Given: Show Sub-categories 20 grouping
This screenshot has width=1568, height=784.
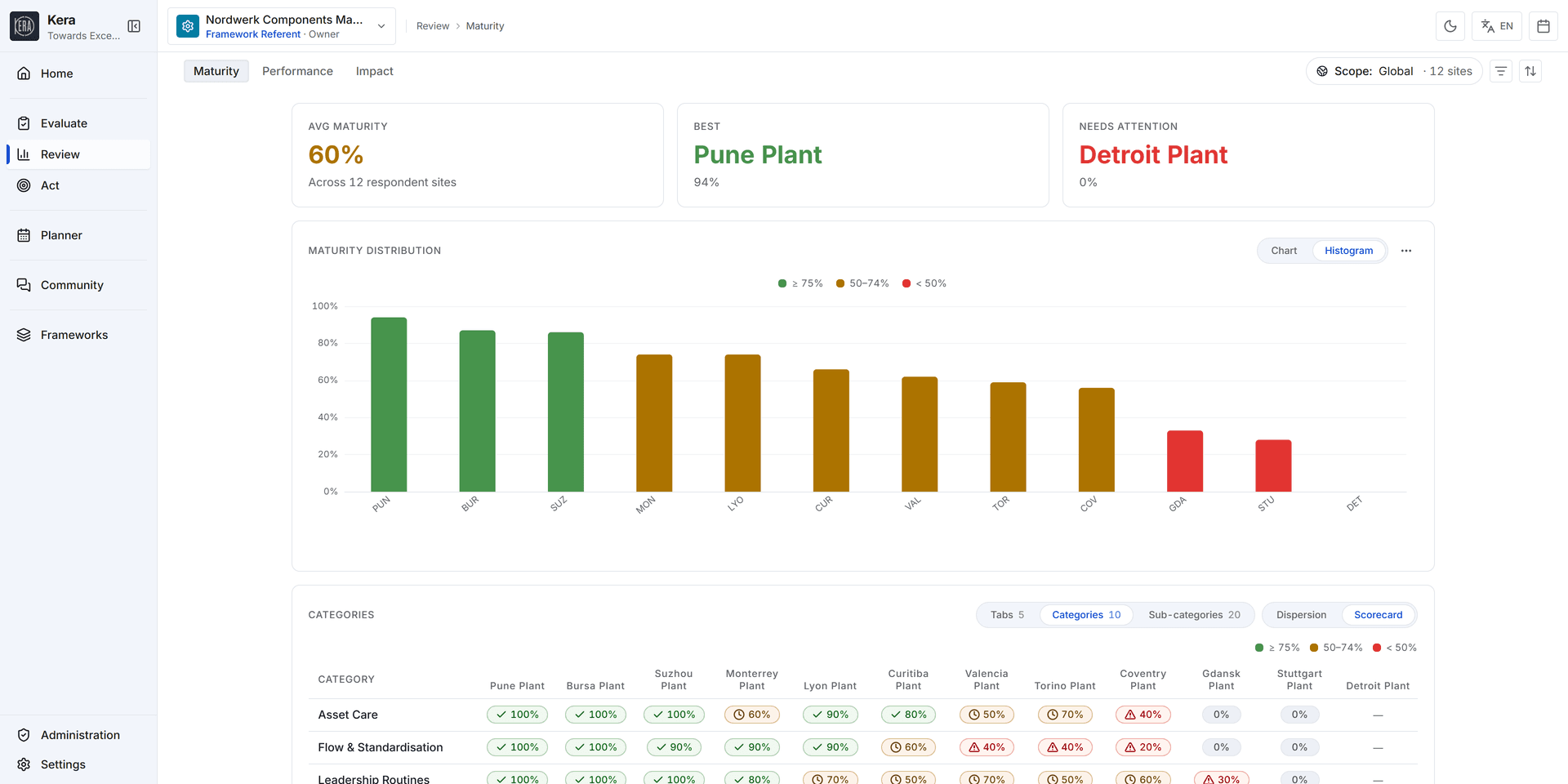Looking at the screenshot, I should coord(1194,615).
